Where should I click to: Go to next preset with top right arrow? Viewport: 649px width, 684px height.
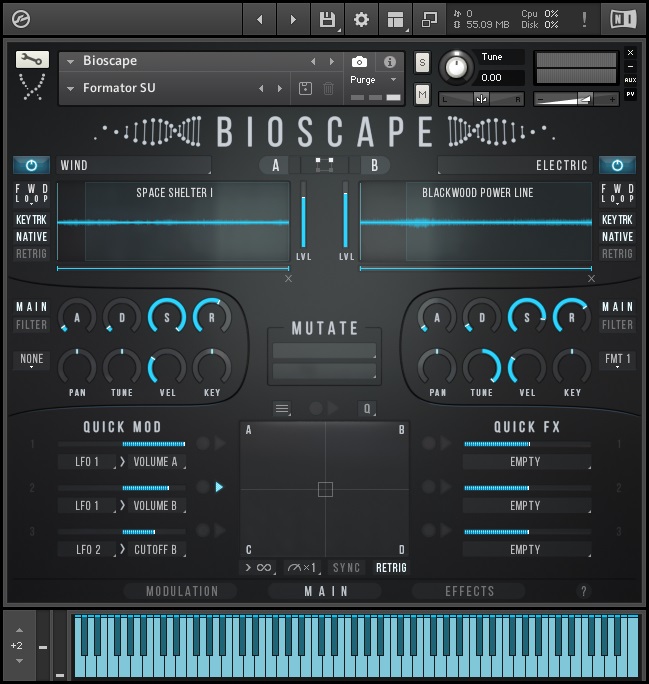(293, 19)
